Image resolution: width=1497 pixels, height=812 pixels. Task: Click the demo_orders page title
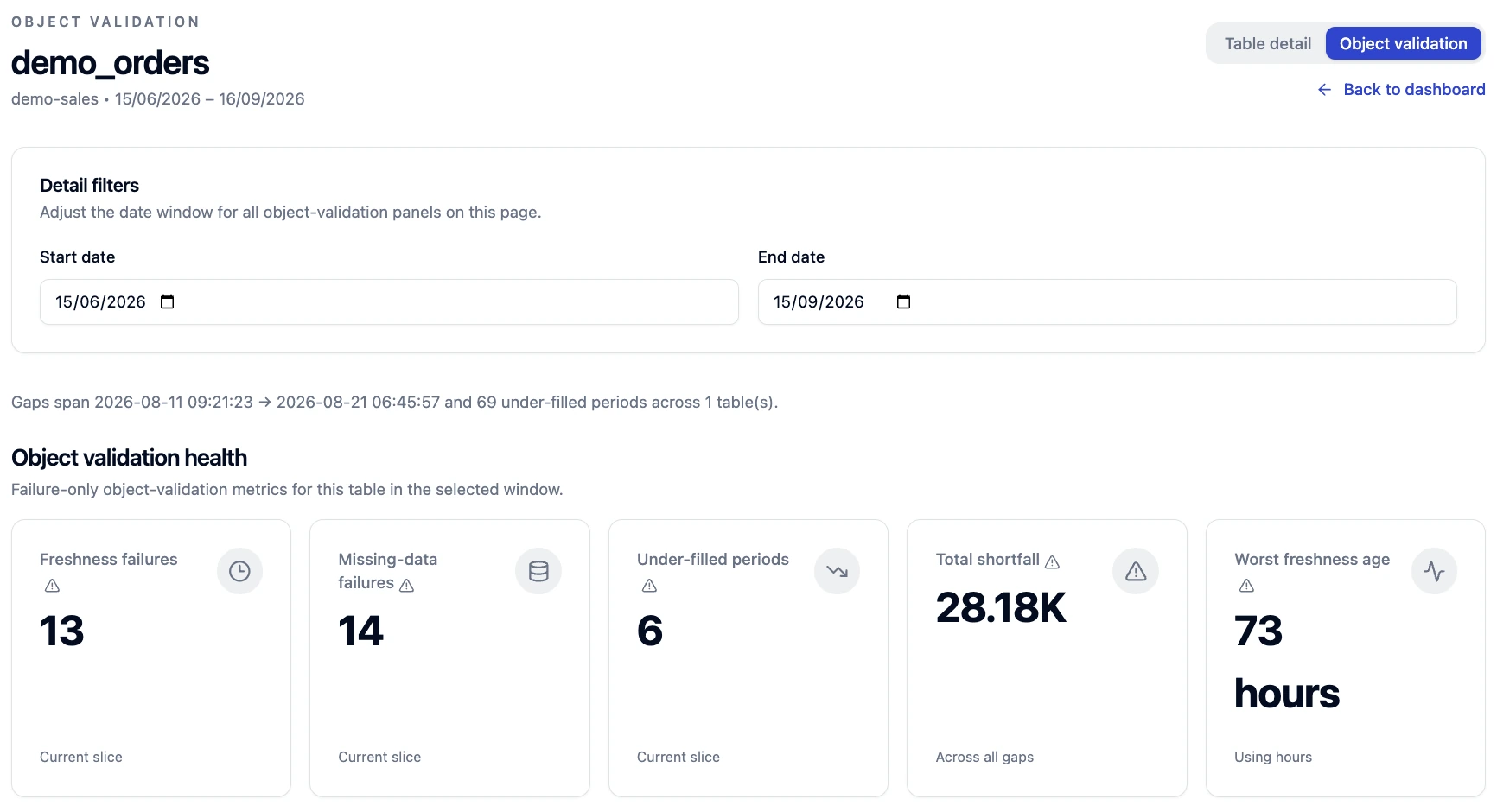coord(110,63)
